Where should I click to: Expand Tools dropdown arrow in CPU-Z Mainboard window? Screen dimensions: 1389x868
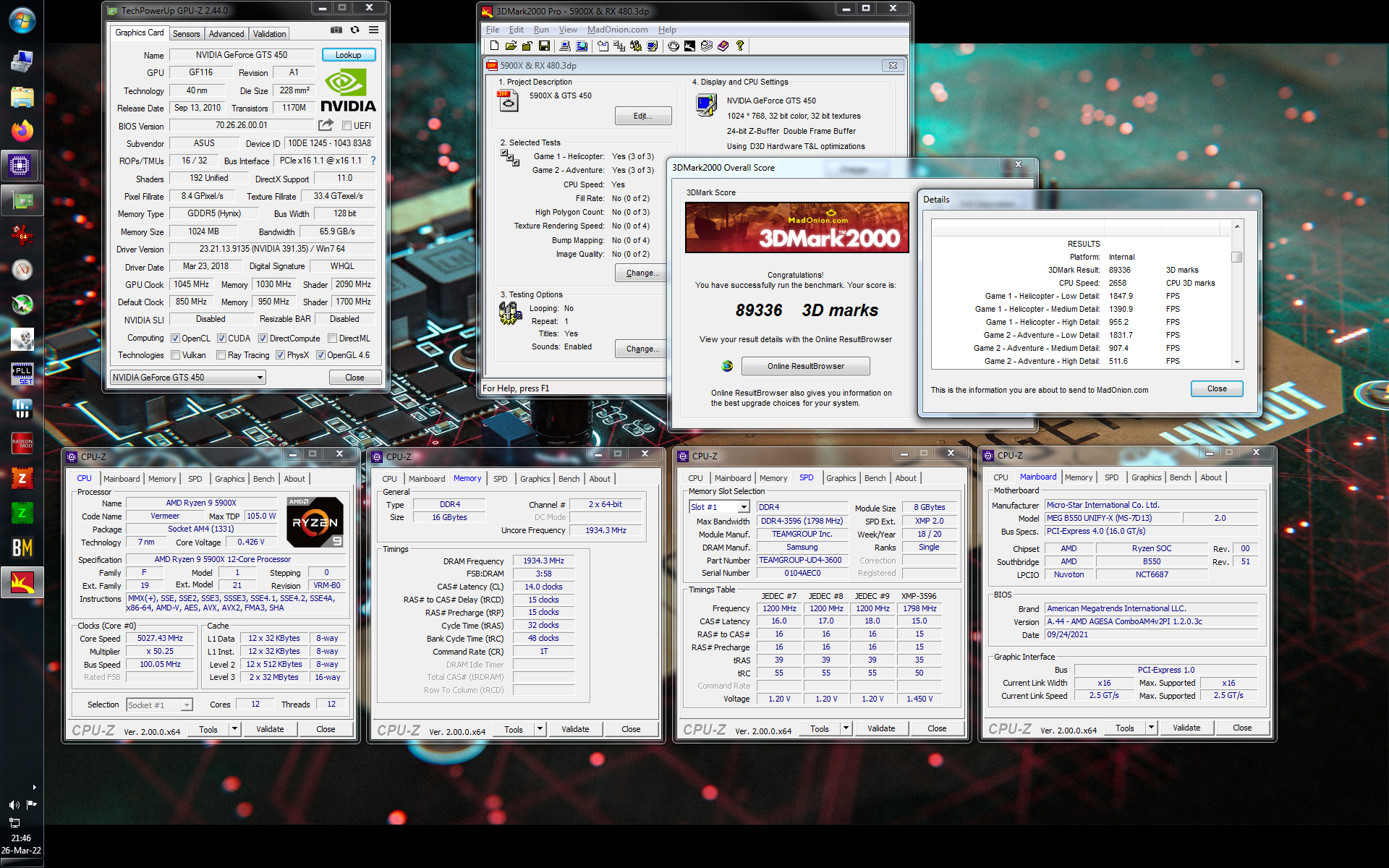1151,728
